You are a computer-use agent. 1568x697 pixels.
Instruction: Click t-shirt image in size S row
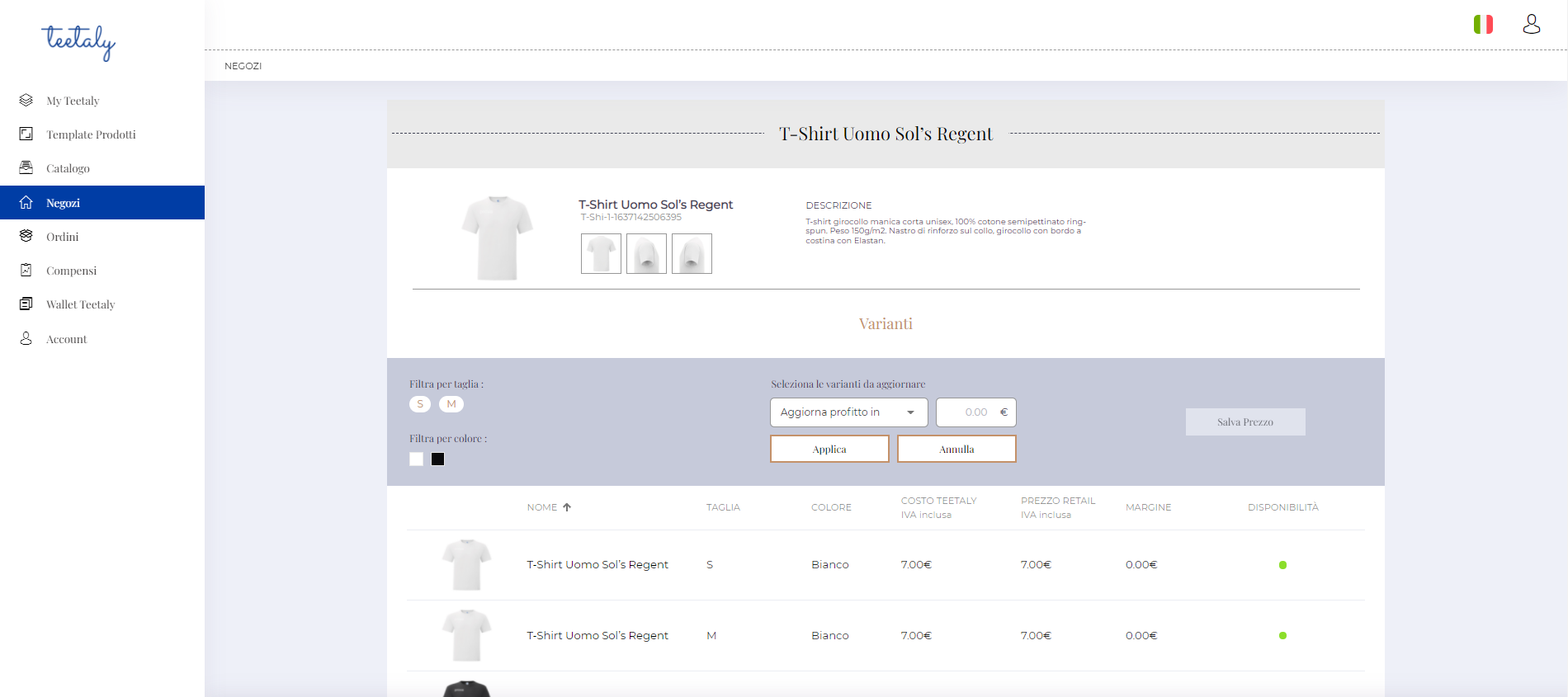(467, 565)
